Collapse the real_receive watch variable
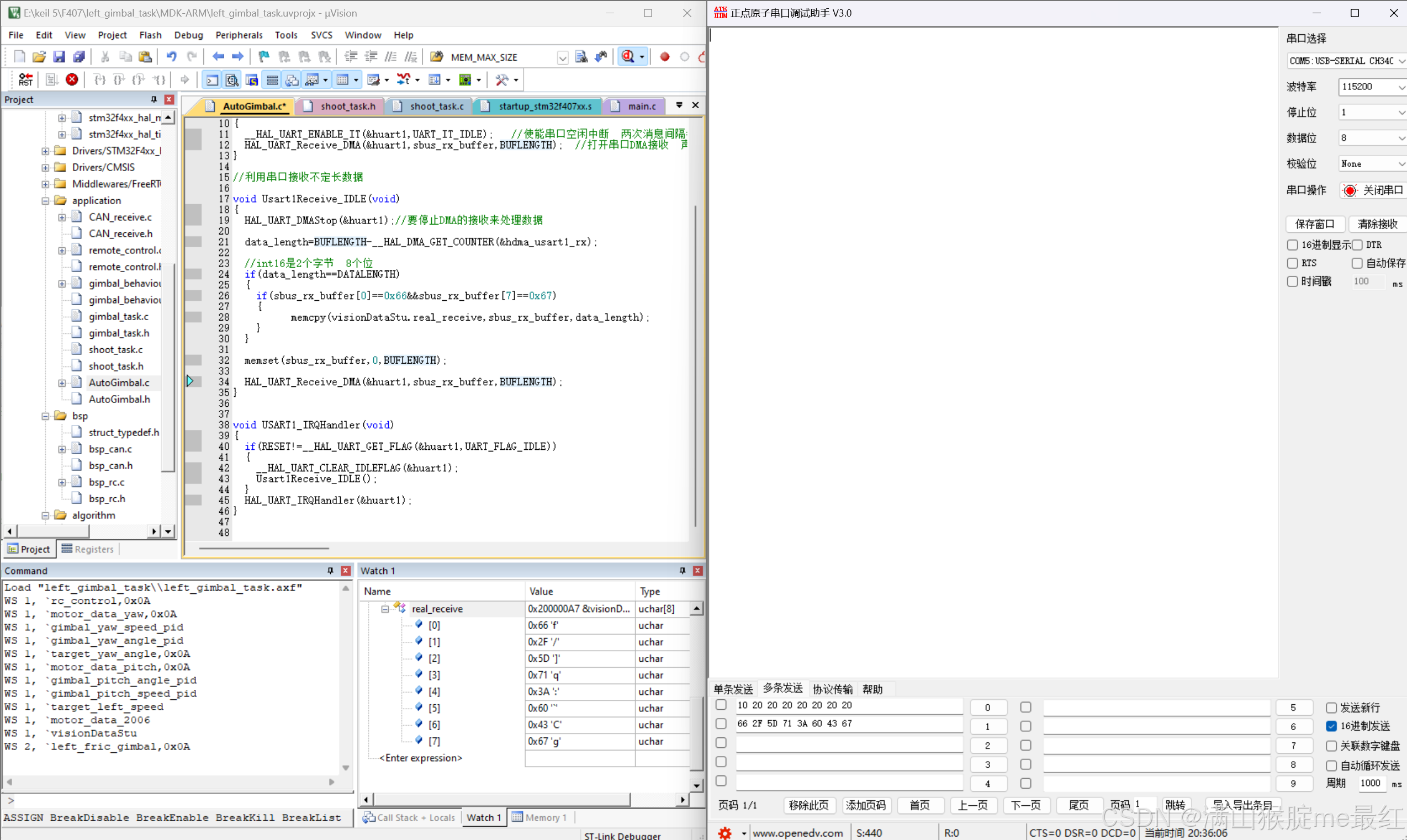1407x840 pixels. pos(385,609)
